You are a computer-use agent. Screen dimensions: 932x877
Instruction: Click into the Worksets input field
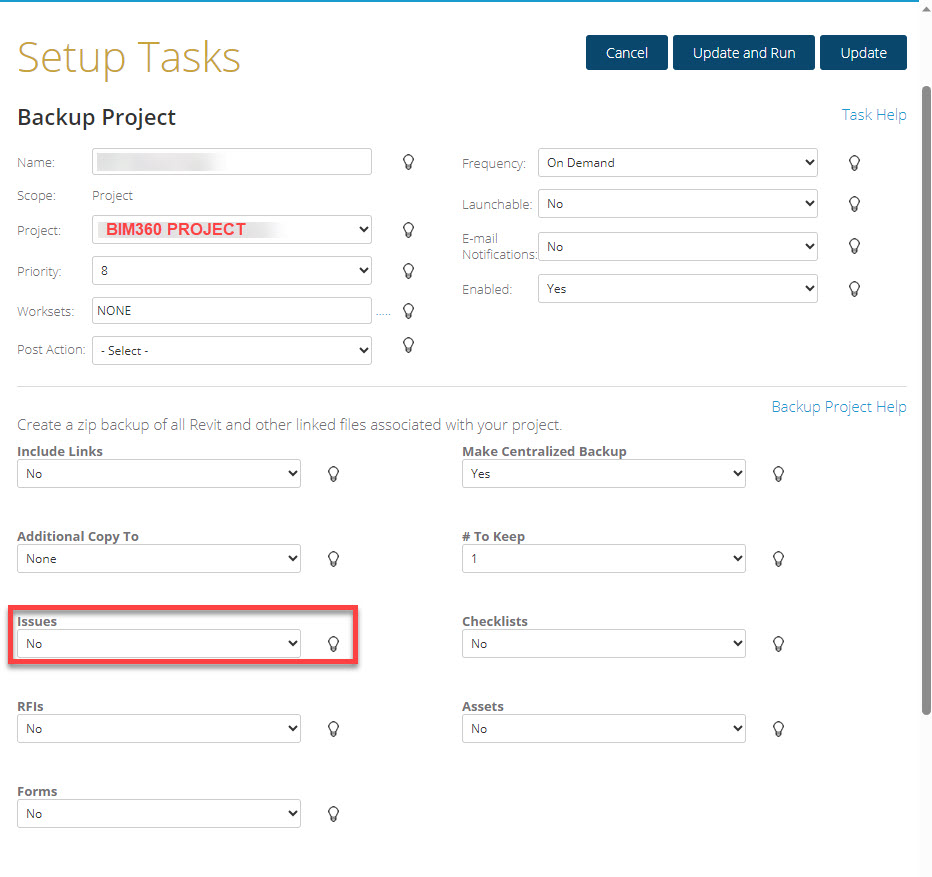pyautogui.click(x=231, y=311)
